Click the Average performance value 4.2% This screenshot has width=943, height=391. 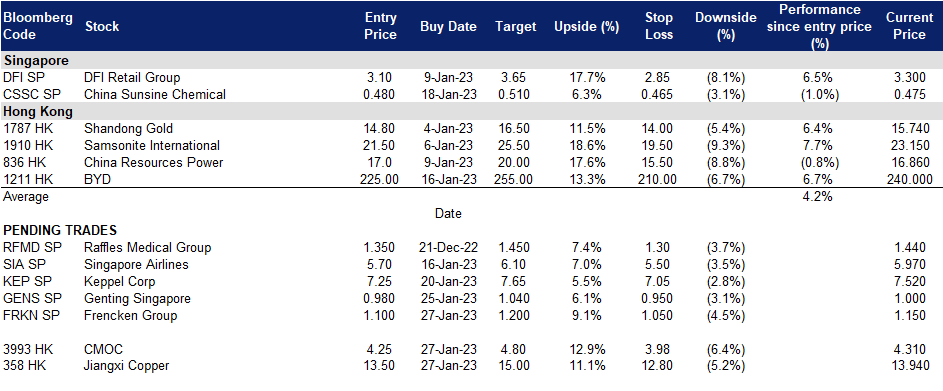click(x=817, y=196)
